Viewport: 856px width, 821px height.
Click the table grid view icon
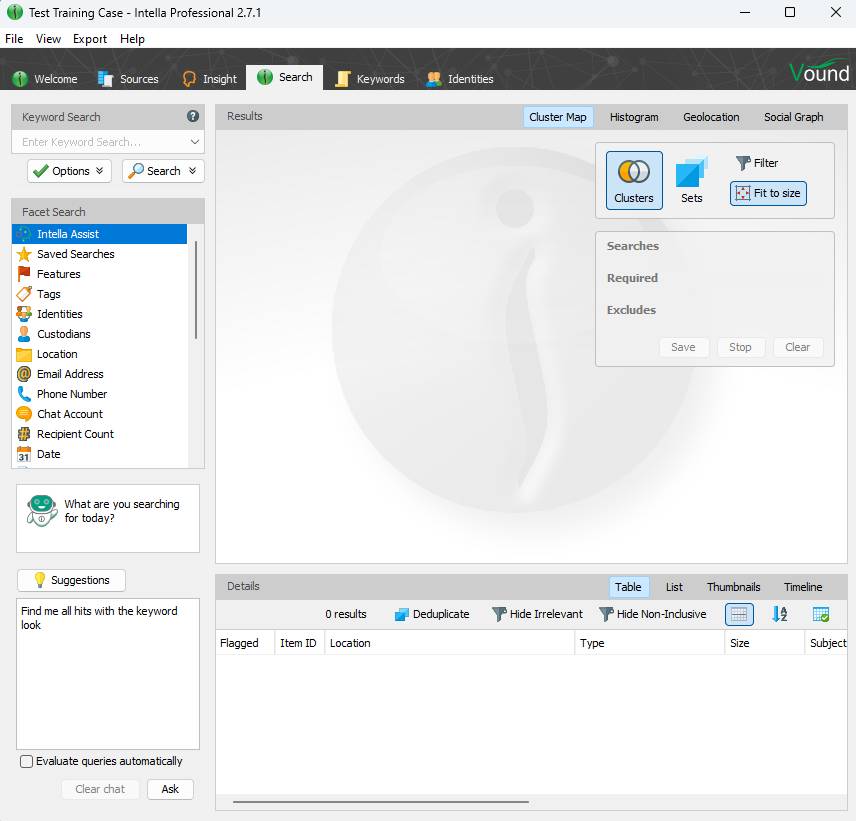[x=739, y=614]
